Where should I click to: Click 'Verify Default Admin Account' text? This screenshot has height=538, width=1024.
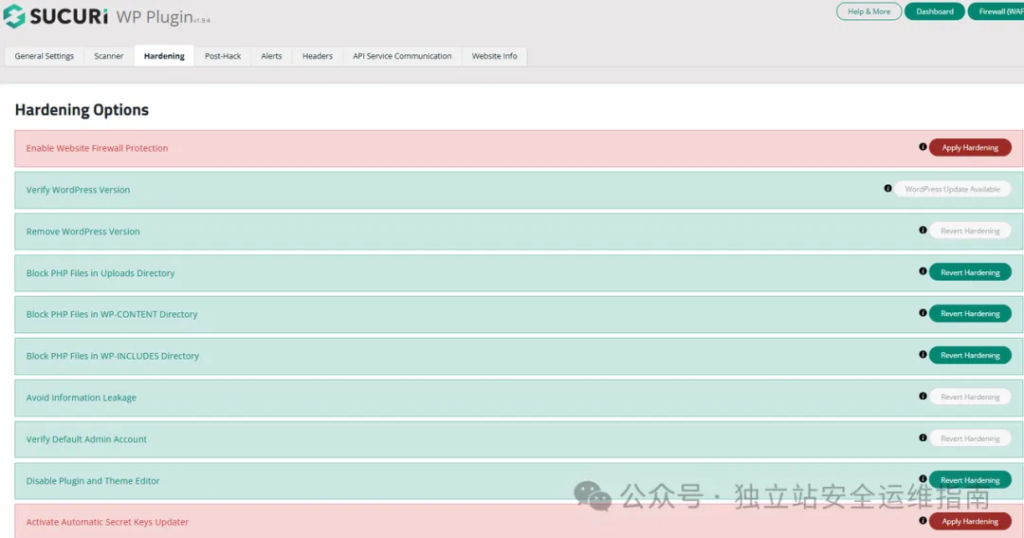(86, 439)
